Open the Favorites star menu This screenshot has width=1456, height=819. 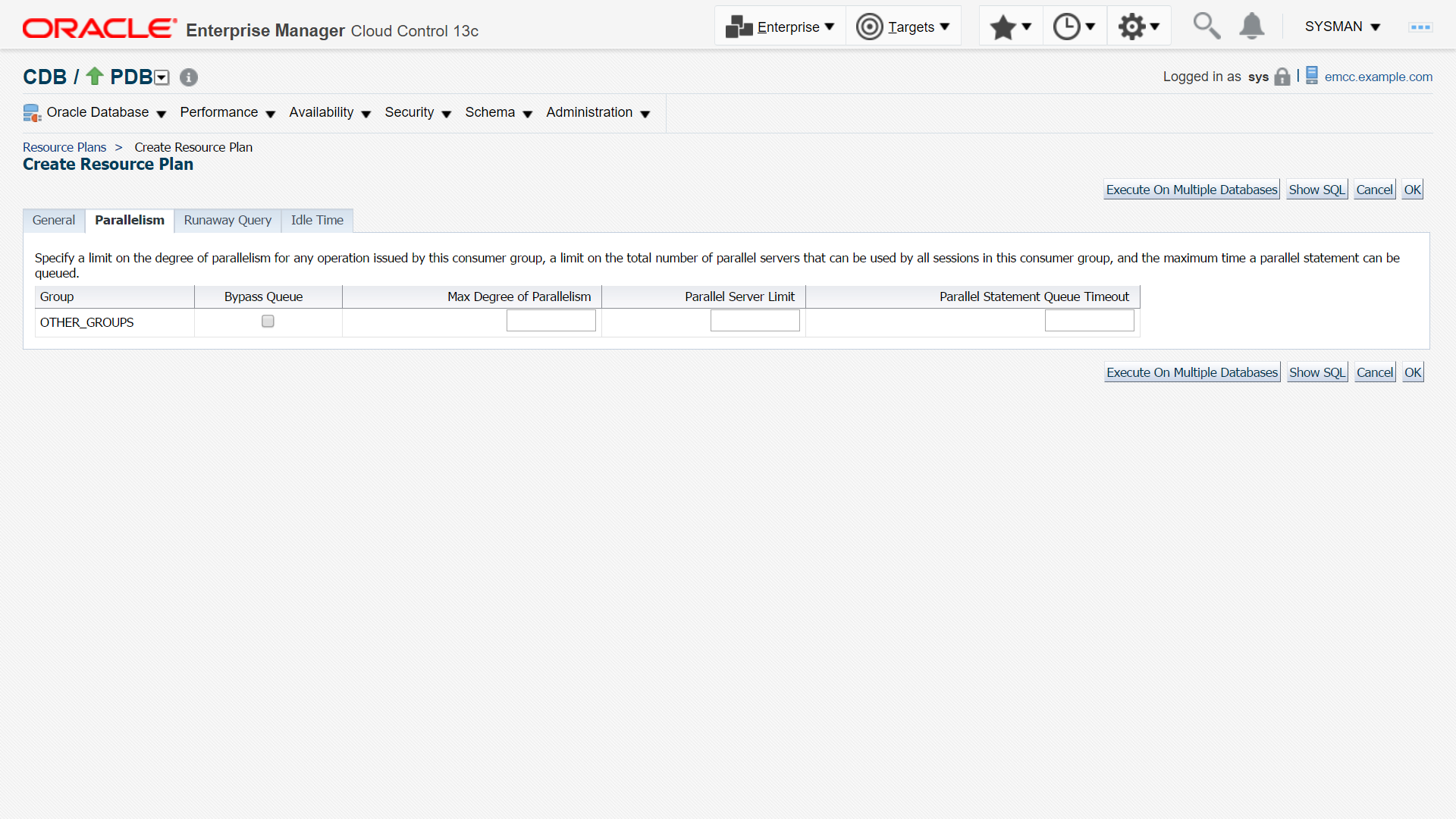click(1010, 27)
